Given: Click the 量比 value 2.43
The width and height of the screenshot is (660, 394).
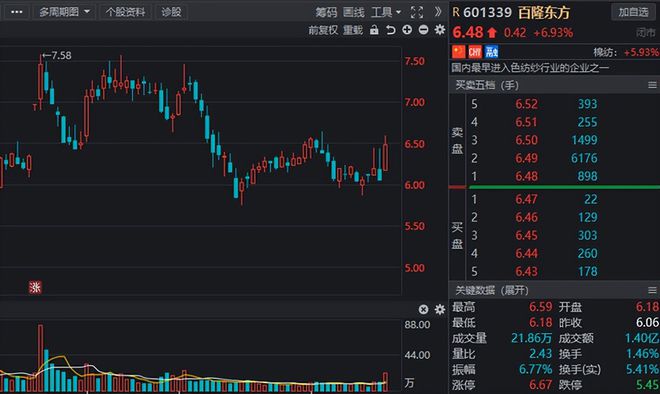Looking at the screenshot, I should pos(540,354).
